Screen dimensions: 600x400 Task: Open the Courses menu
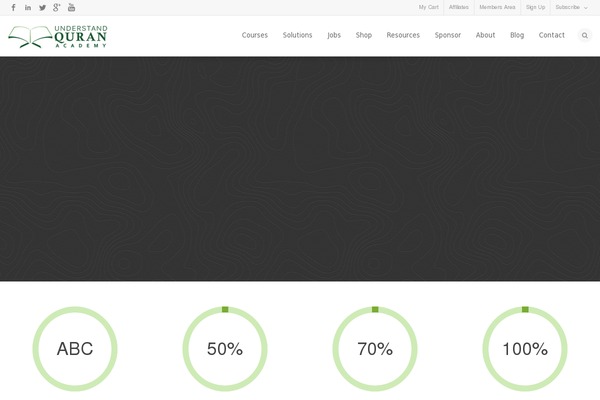[255, 35]
